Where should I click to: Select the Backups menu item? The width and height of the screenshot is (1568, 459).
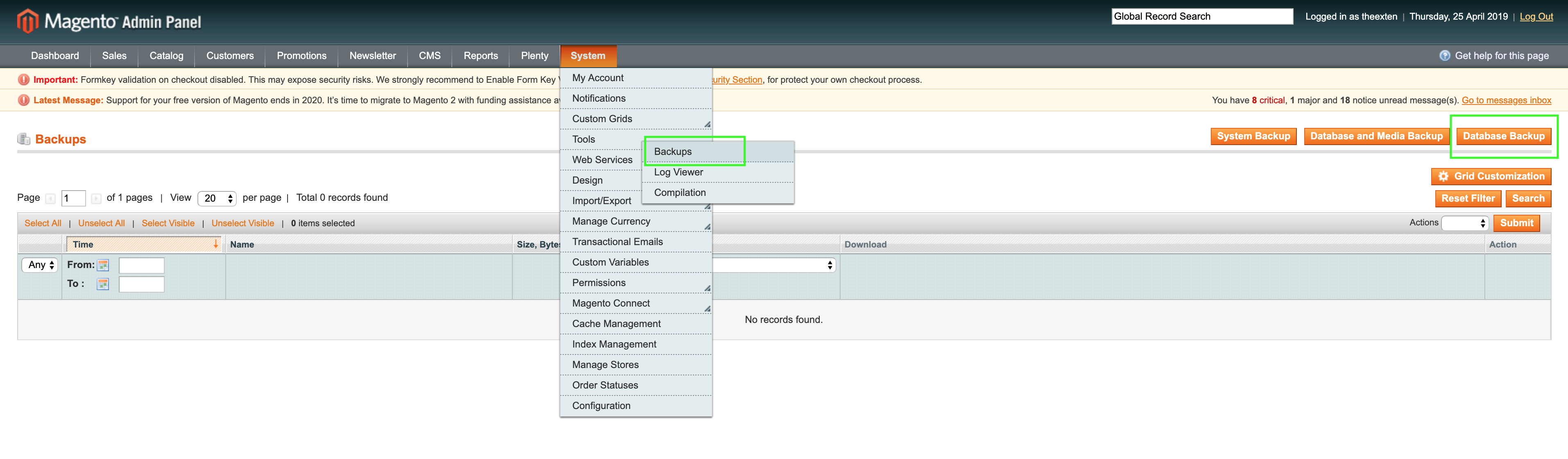(694, 150)
